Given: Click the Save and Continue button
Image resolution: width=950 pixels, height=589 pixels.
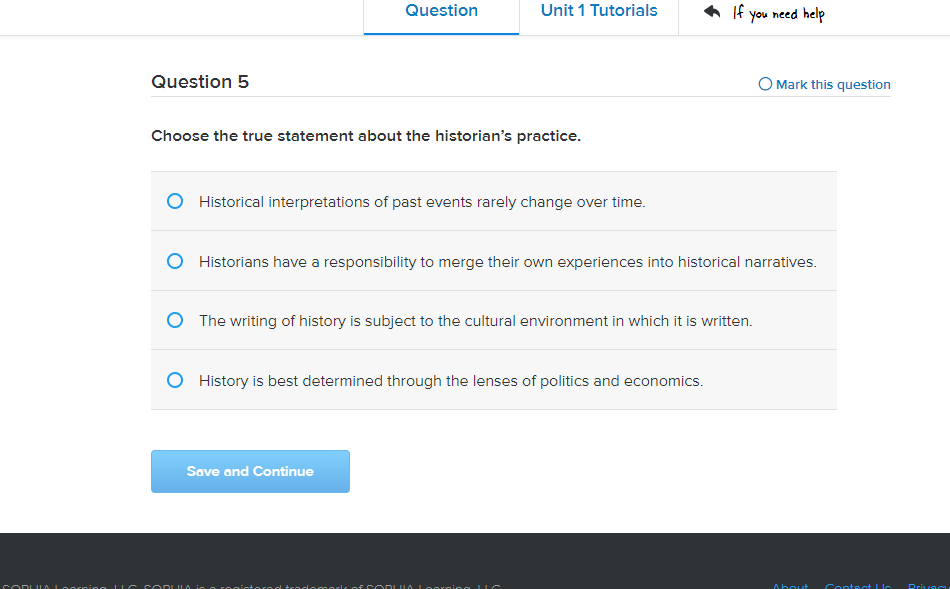Looking at the screenshot, I should point(250,471).
